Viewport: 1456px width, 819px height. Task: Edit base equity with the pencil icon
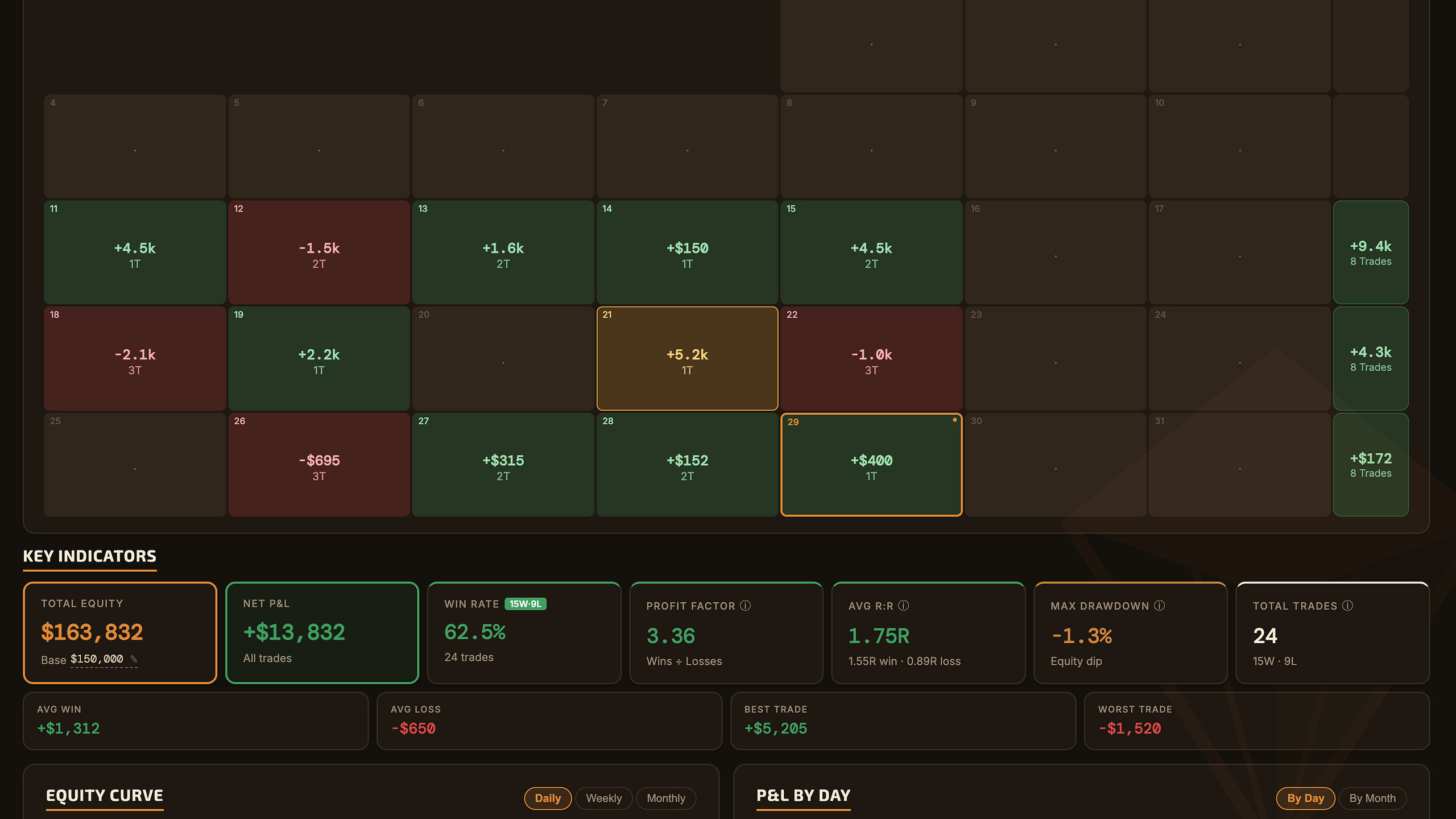click(x=134, y=659)
